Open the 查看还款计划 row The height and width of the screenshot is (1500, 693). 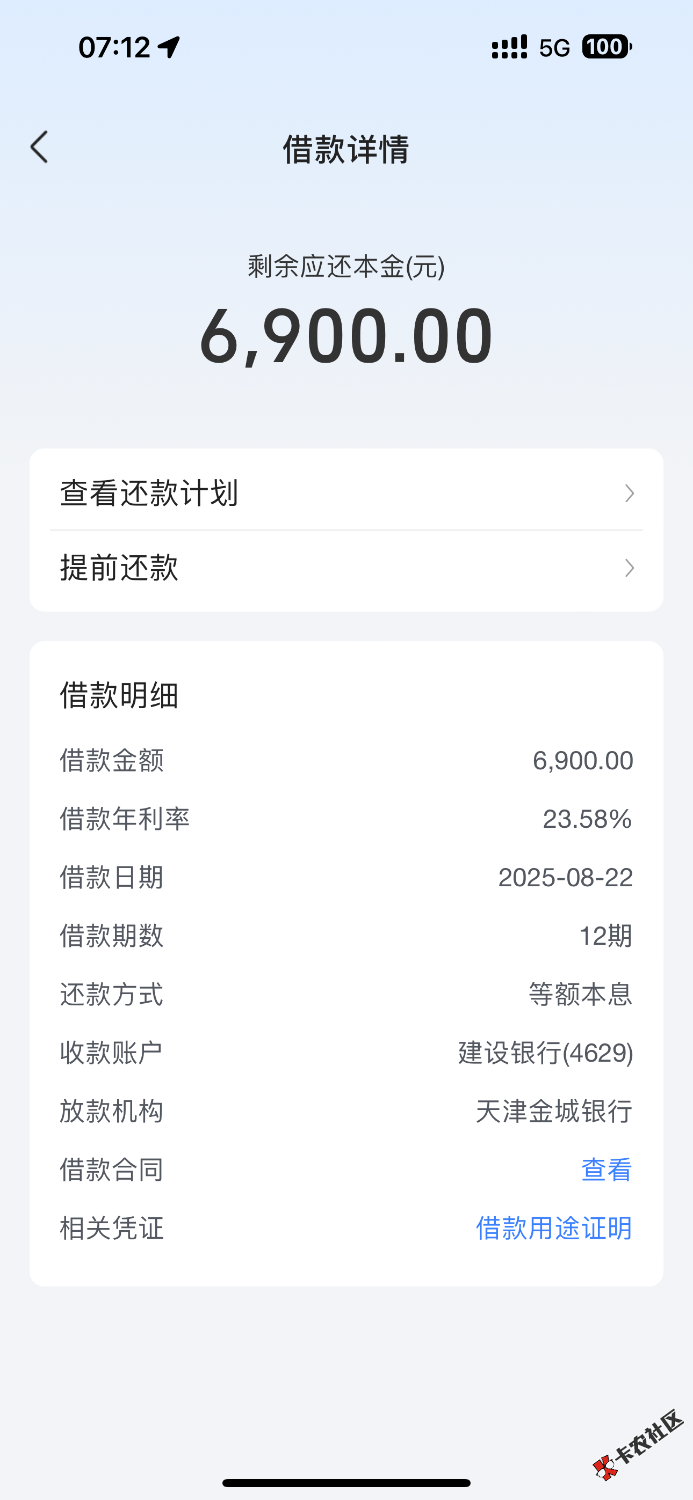[x=346, y=492]
